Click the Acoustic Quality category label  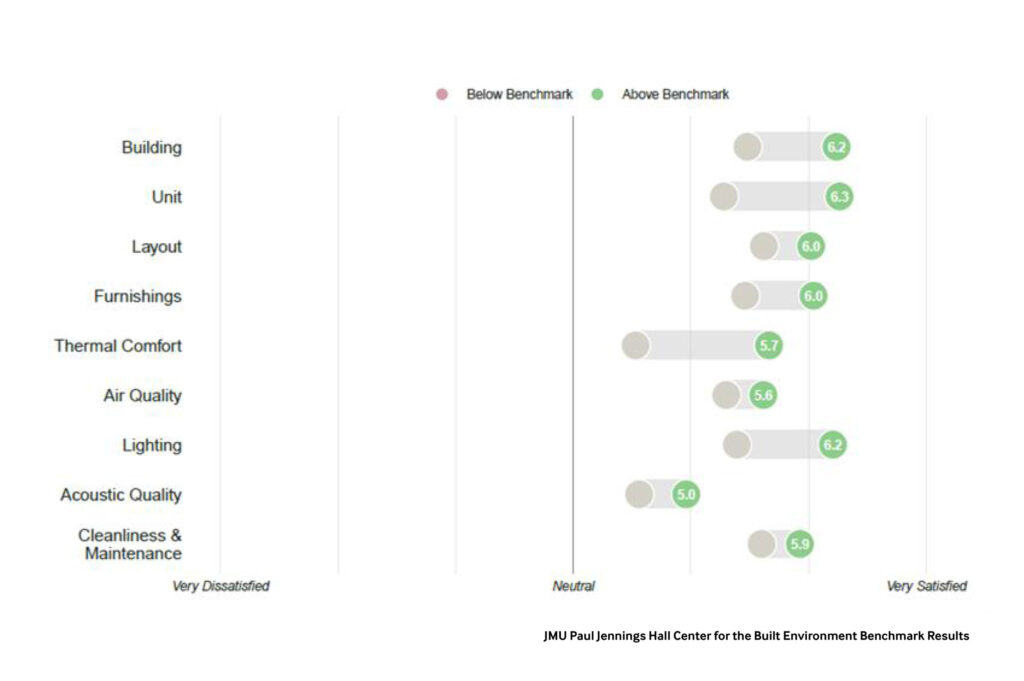pyautogui.click(x=121, y=494)
